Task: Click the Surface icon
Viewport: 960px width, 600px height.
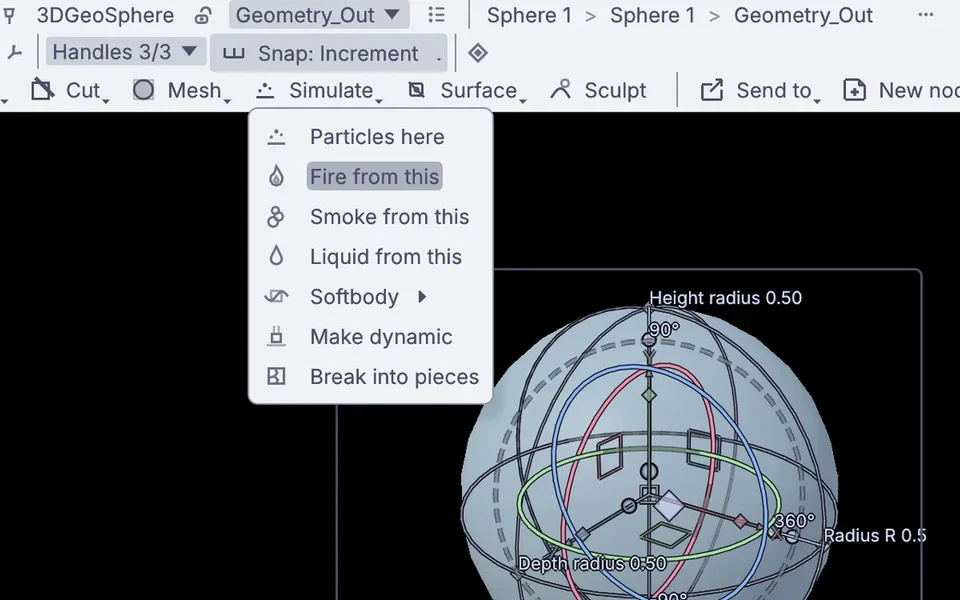Action: [416, 90]
